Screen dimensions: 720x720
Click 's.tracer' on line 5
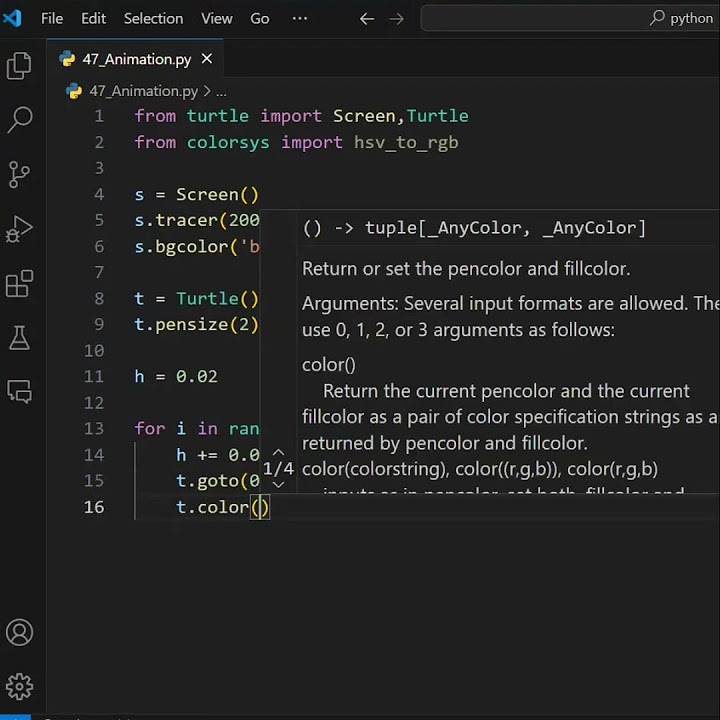pyautogui.click(x=176, y=220)
